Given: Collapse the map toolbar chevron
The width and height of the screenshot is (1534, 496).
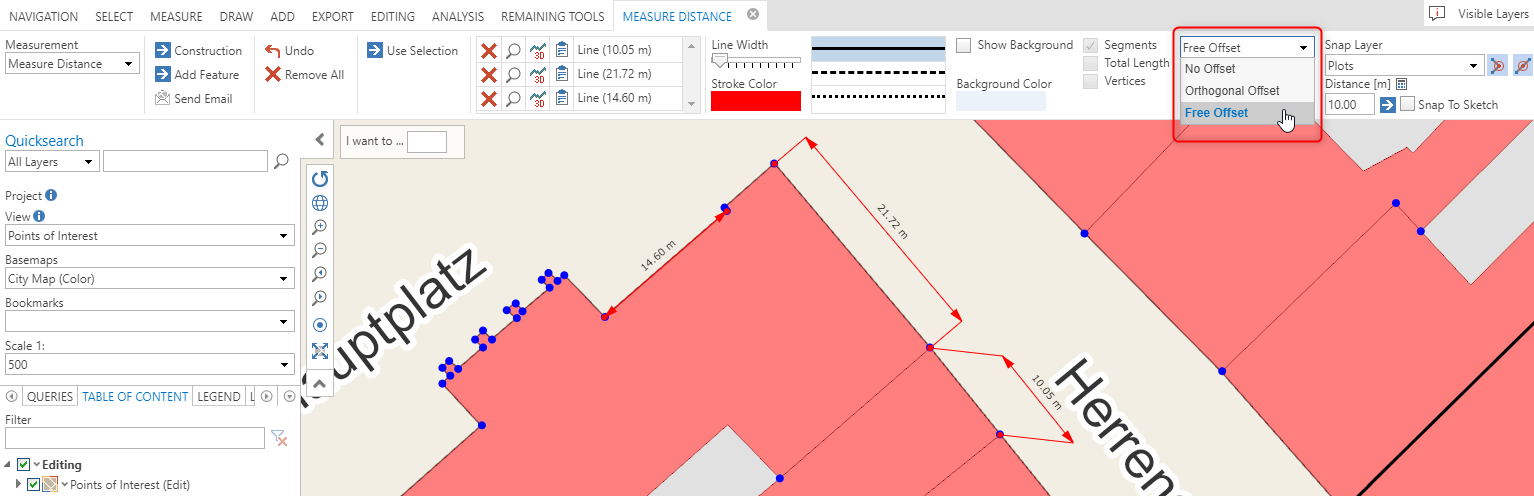Looking at the screenshot, I should point(320,382).
